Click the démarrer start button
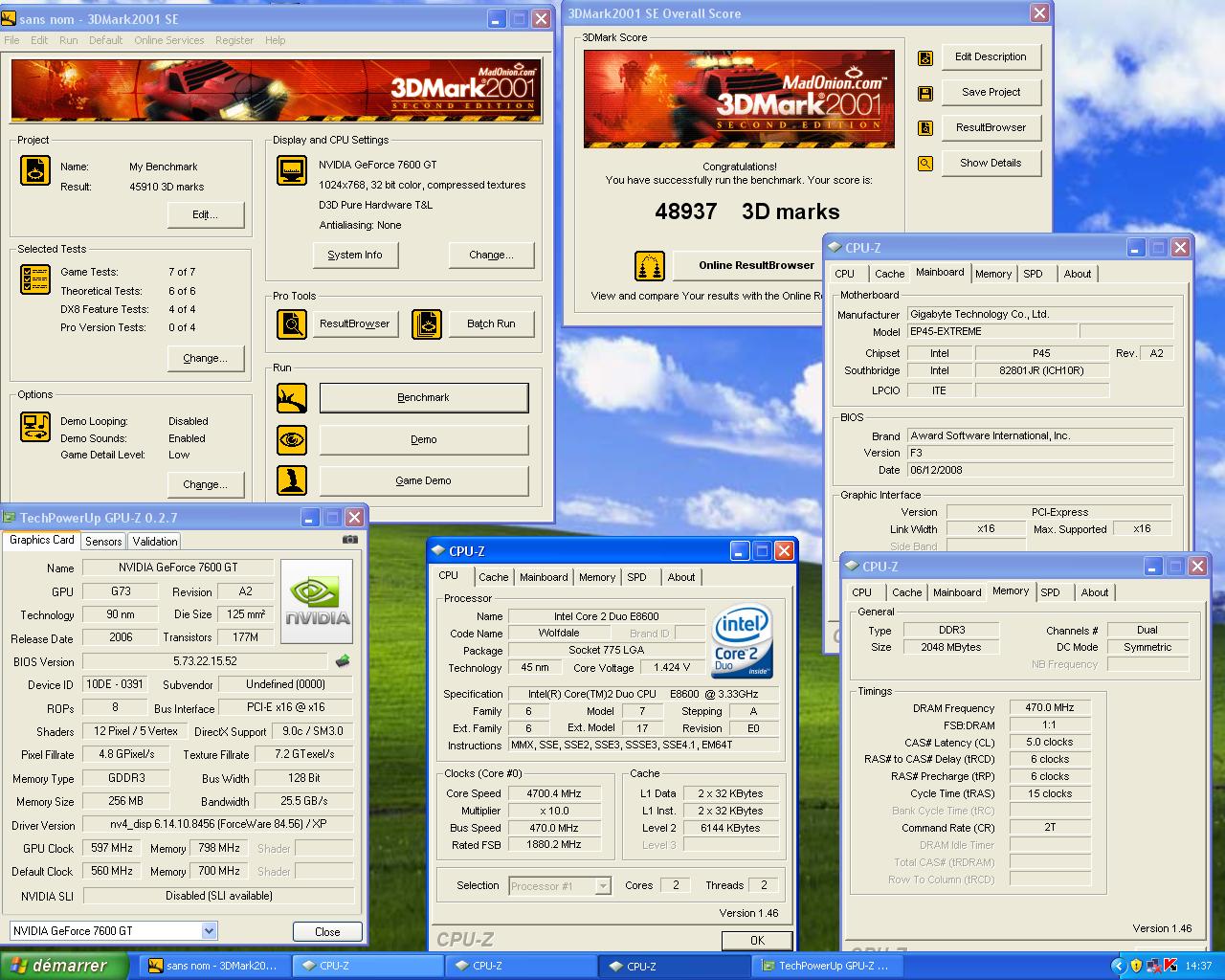The height and width of the screenshot is (980, 1225). [63, 966]
